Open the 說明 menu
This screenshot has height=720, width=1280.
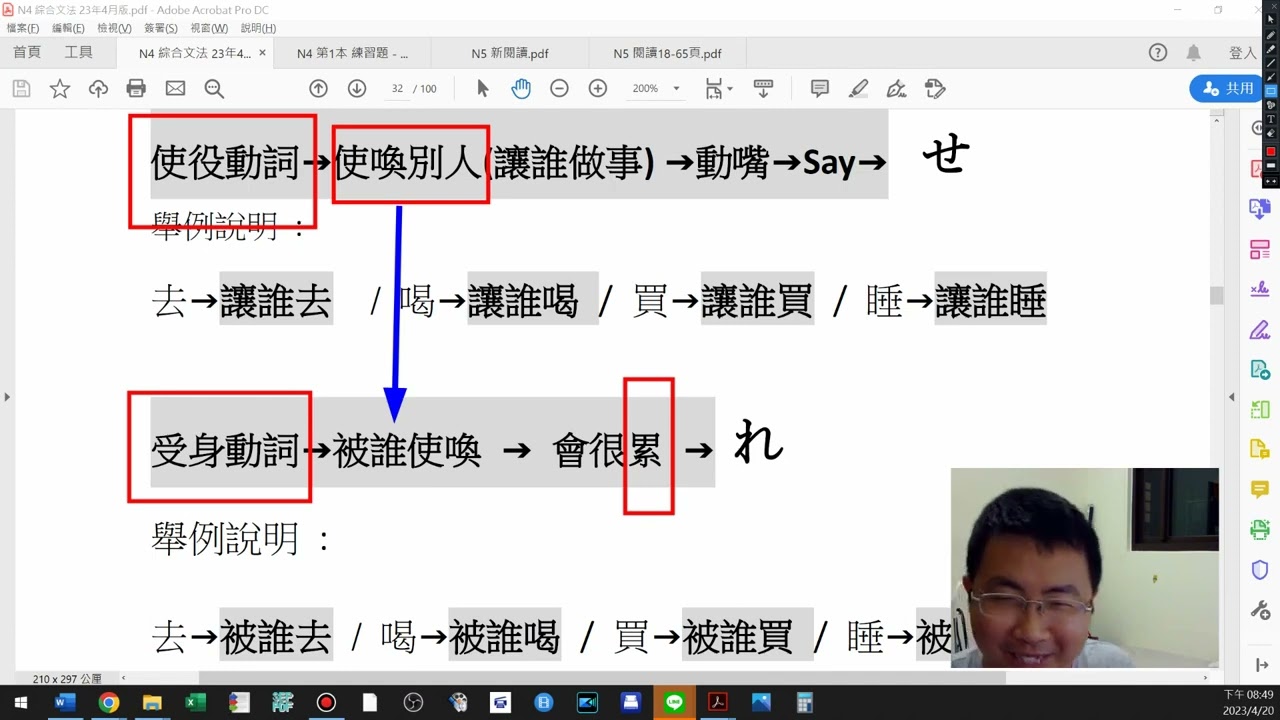(258, 28)
